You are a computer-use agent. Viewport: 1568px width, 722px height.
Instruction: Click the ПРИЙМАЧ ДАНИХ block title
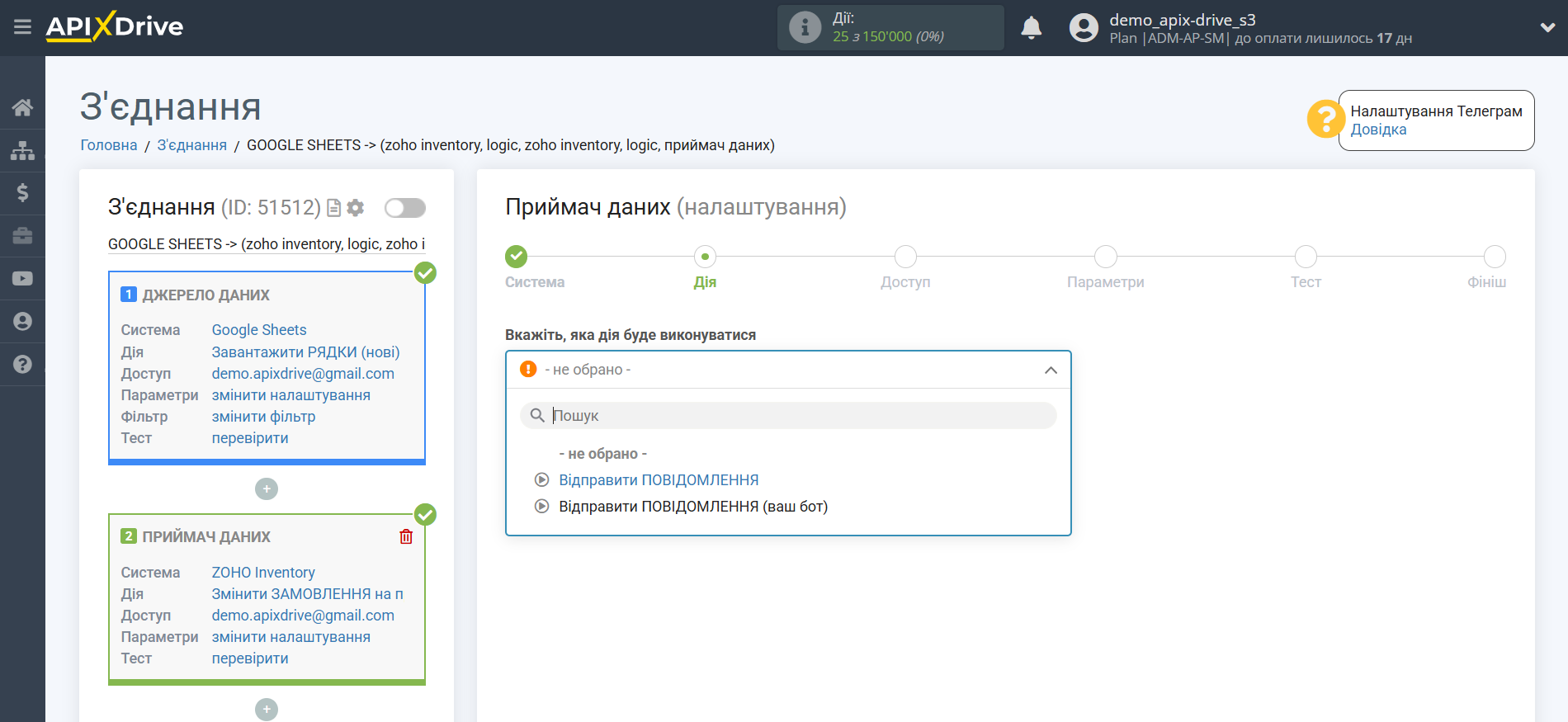(206, 537)
